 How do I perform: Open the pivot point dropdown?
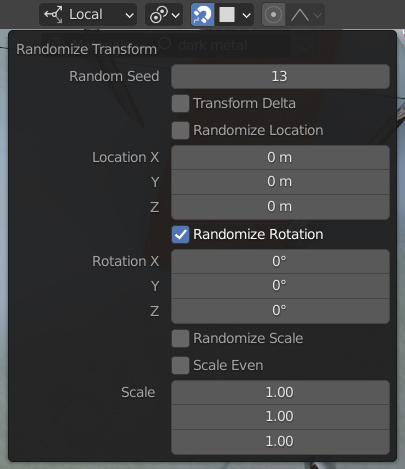click(164, 15)
